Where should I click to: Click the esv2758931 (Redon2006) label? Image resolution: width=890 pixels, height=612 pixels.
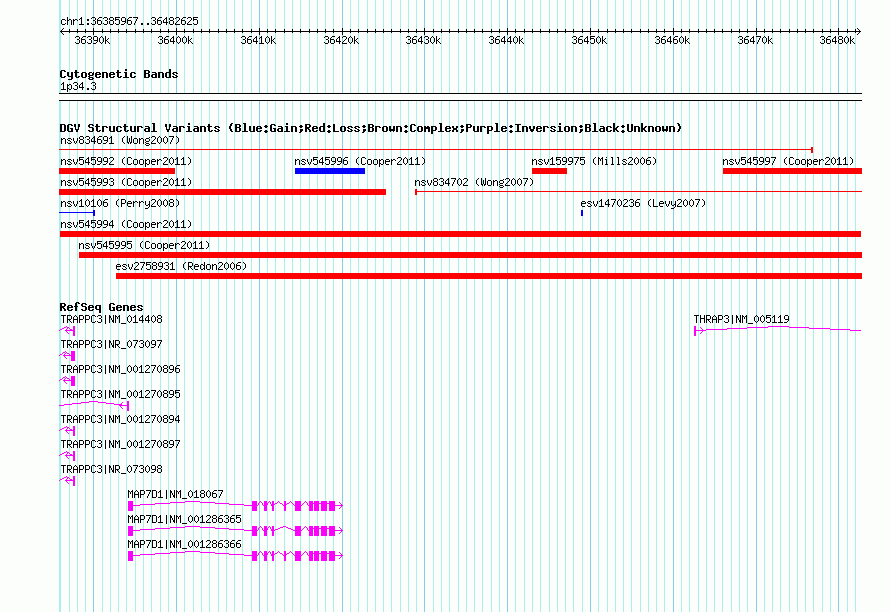pos(181,266)
